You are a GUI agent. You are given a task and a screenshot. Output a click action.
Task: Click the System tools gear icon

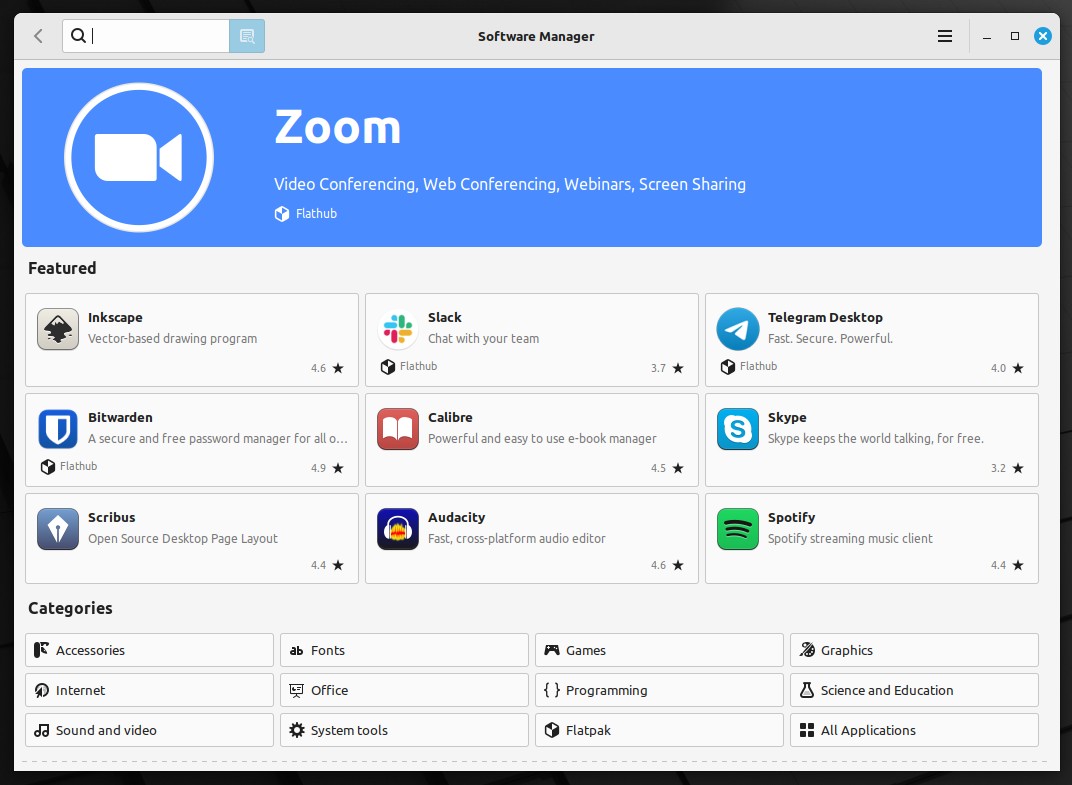[297, 730]
